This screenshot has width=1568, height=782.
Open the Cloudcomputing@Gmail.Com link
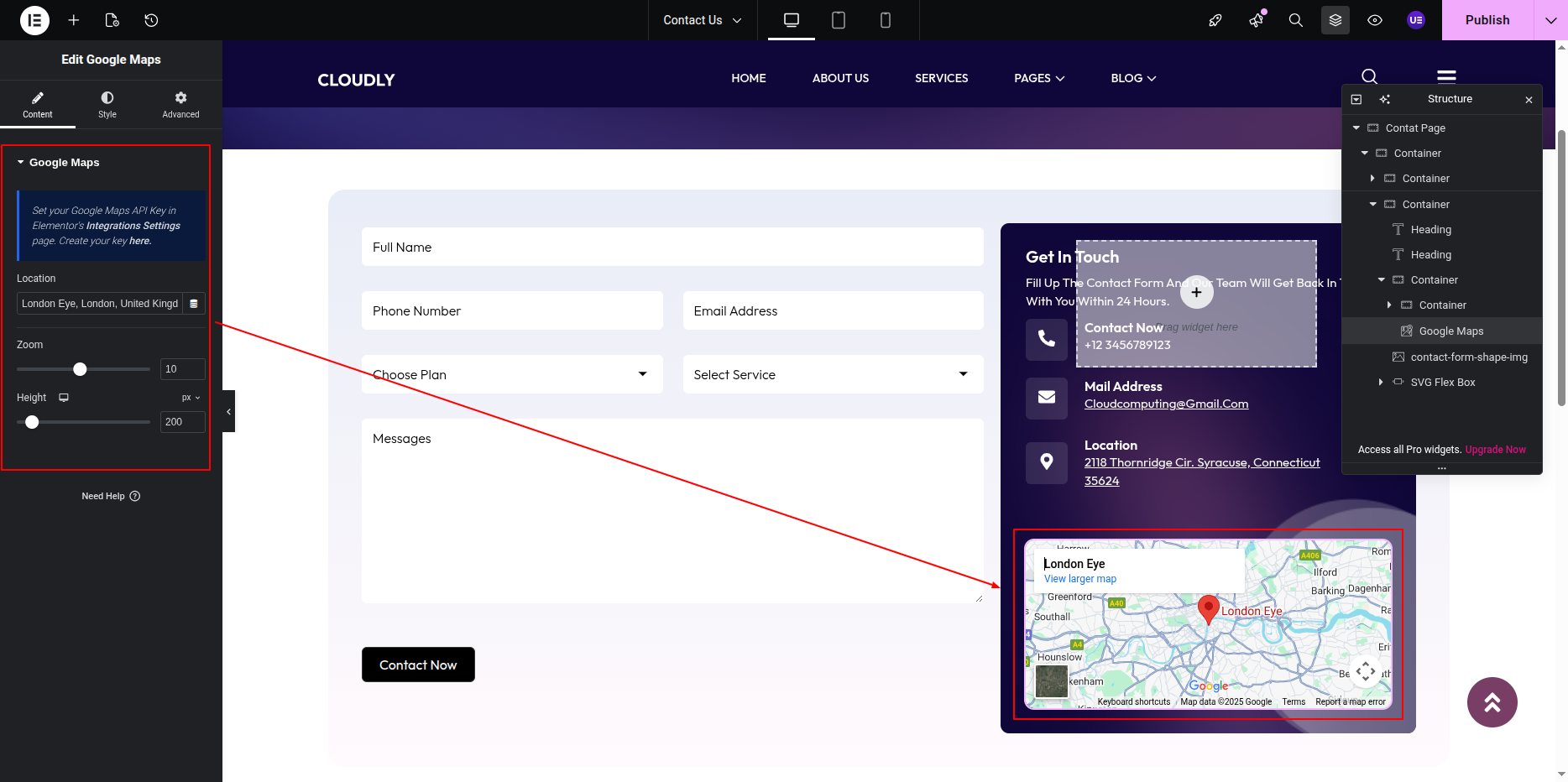1166,404
